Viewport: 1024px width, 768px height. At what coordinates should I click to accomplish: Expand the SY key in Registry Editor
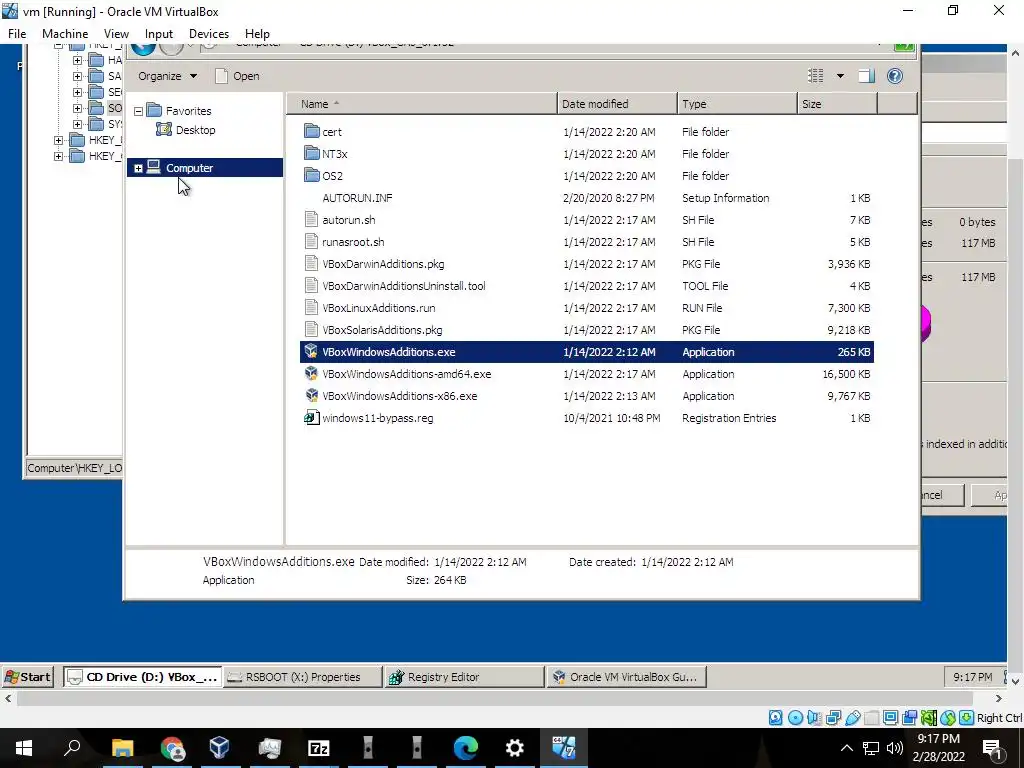click(77, 124)
